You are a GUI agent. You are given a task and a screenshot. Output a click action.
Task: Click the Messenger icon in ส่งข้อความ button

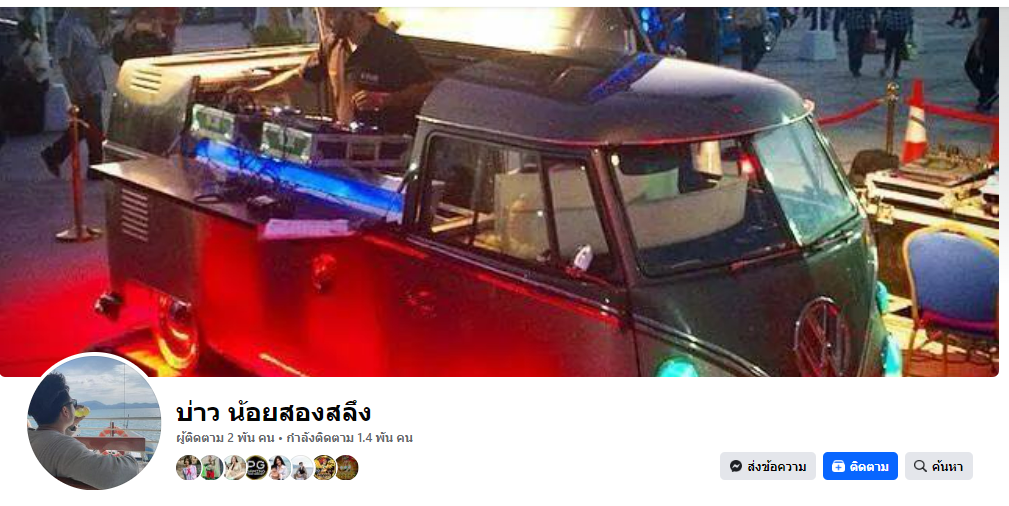coord(736,466)
